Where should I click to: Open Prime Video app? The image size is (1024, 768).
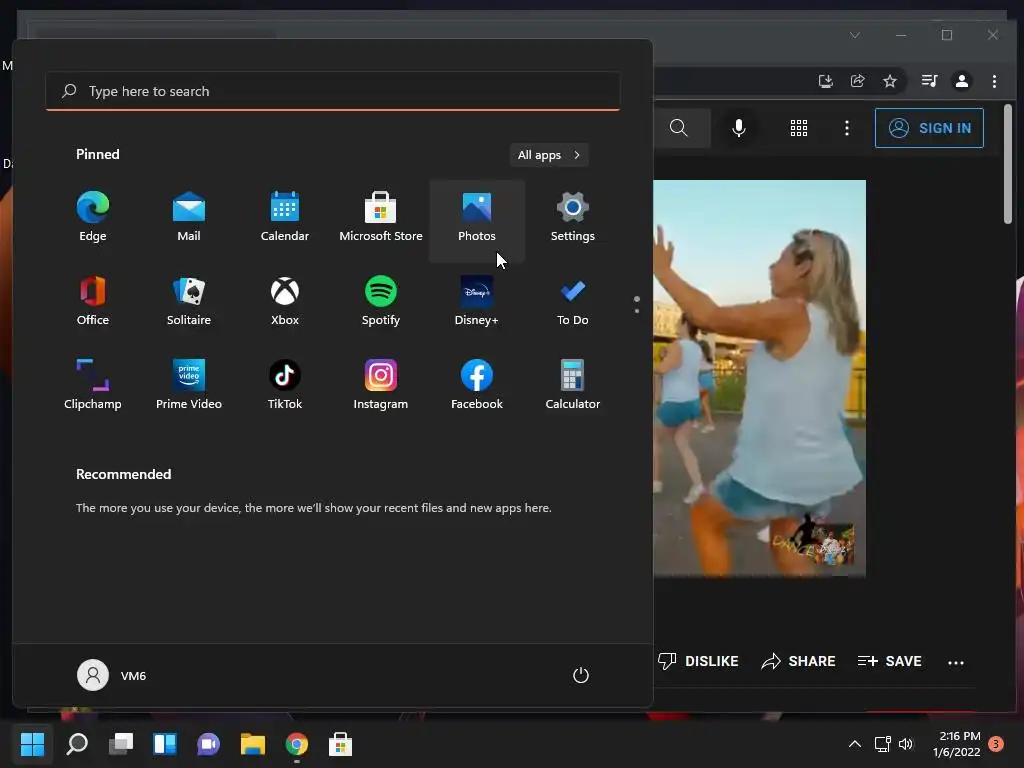189,386
